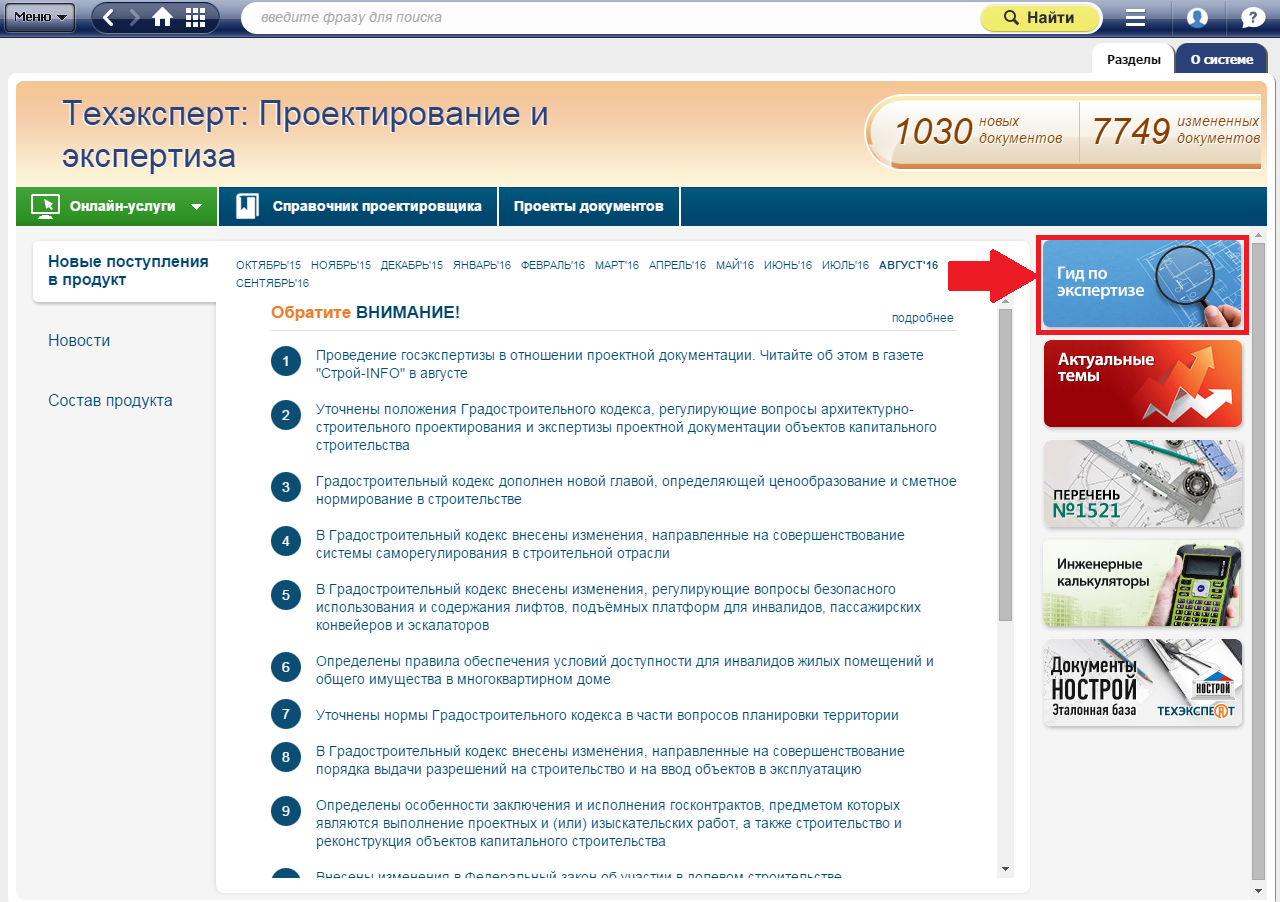Click the forward navigation arrow

tap(135, 18)
